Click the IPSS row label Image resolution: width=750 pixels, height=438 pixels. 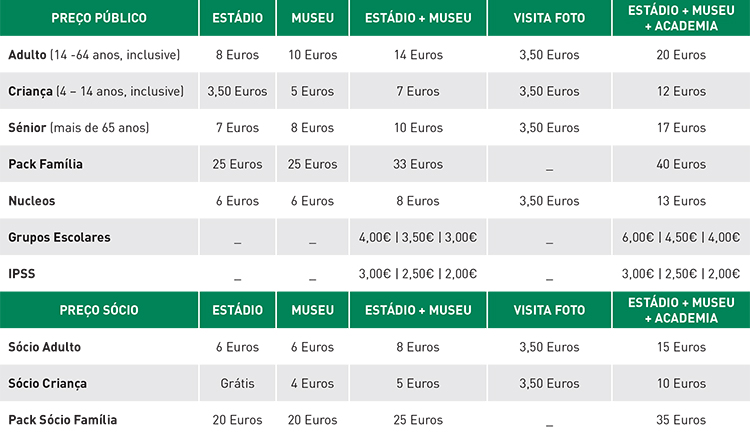[21, 274]
